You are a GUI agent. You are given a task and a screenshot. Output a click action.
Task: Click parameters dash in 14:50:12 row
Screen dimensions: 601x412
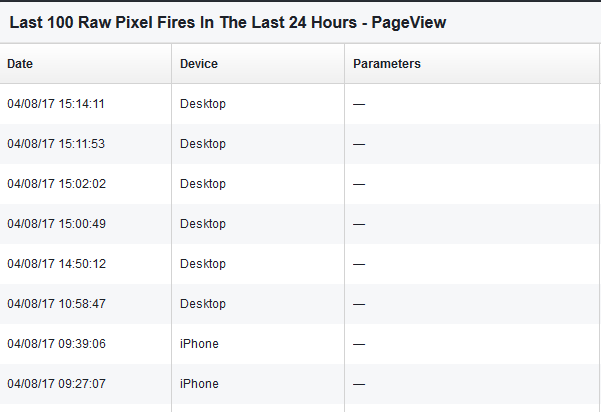click(x=359, y=264)
